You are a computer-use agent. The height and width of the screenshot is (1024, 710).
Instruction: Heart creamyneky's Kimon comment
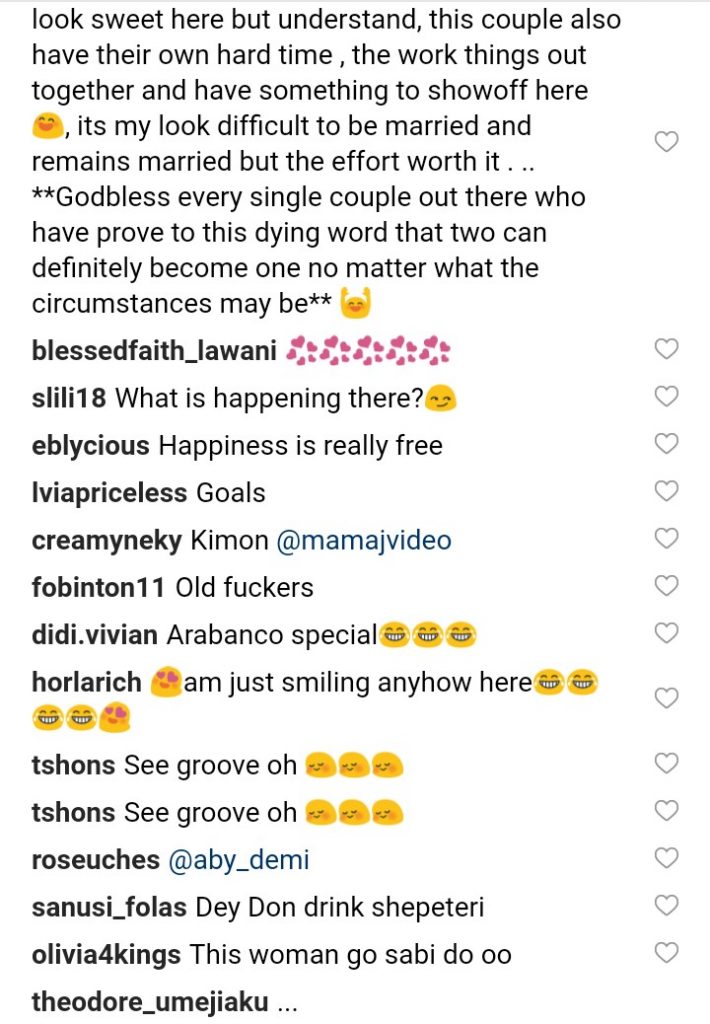tap(666, 538)
